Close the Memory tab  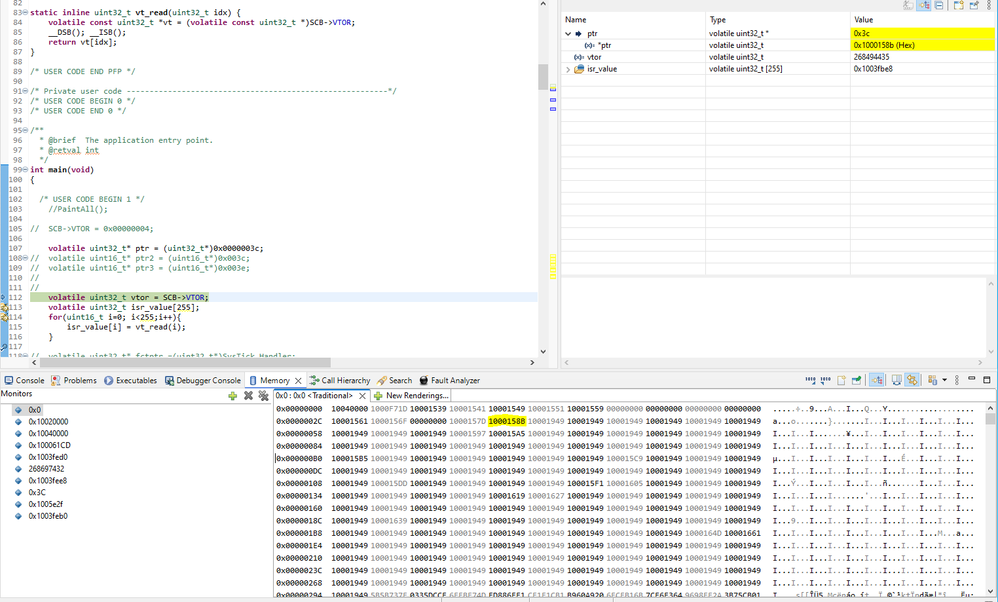298,381
